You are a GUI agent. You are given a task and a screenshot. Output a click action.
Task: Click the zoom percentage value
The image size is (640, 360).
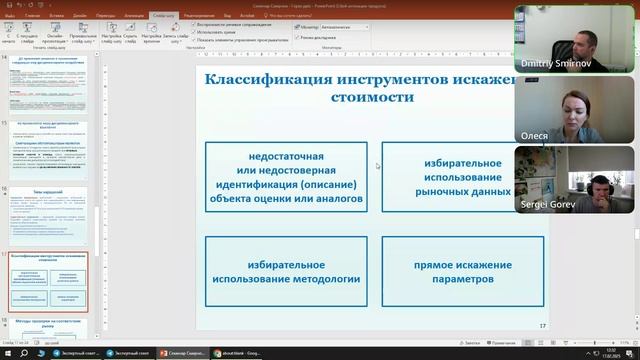625,343
